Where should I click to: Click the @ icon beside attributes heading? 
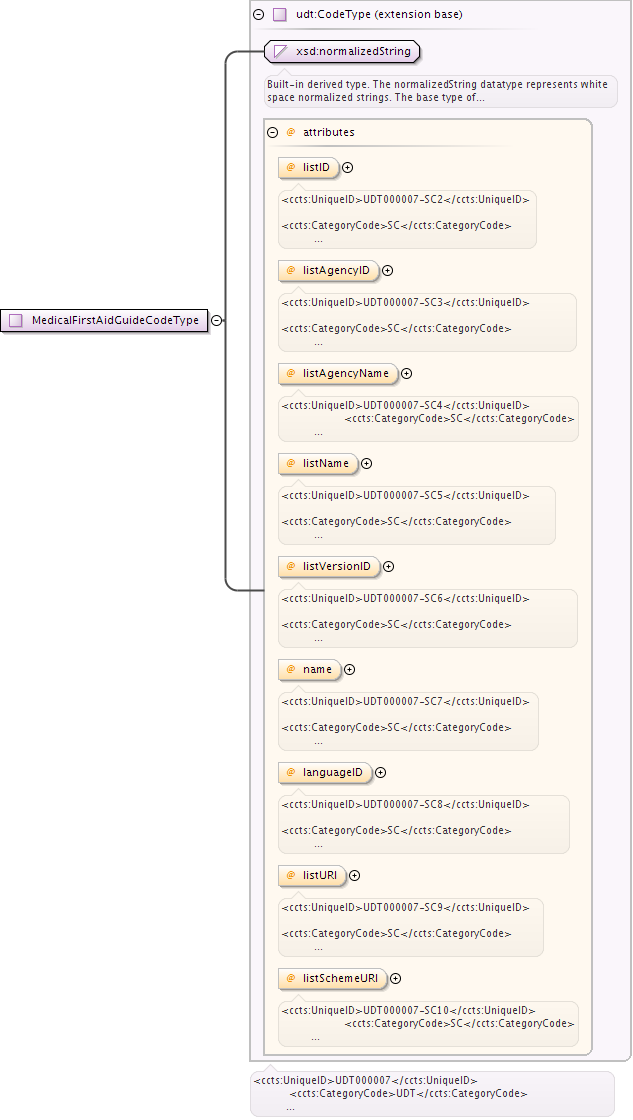click(x=291, y=132)
